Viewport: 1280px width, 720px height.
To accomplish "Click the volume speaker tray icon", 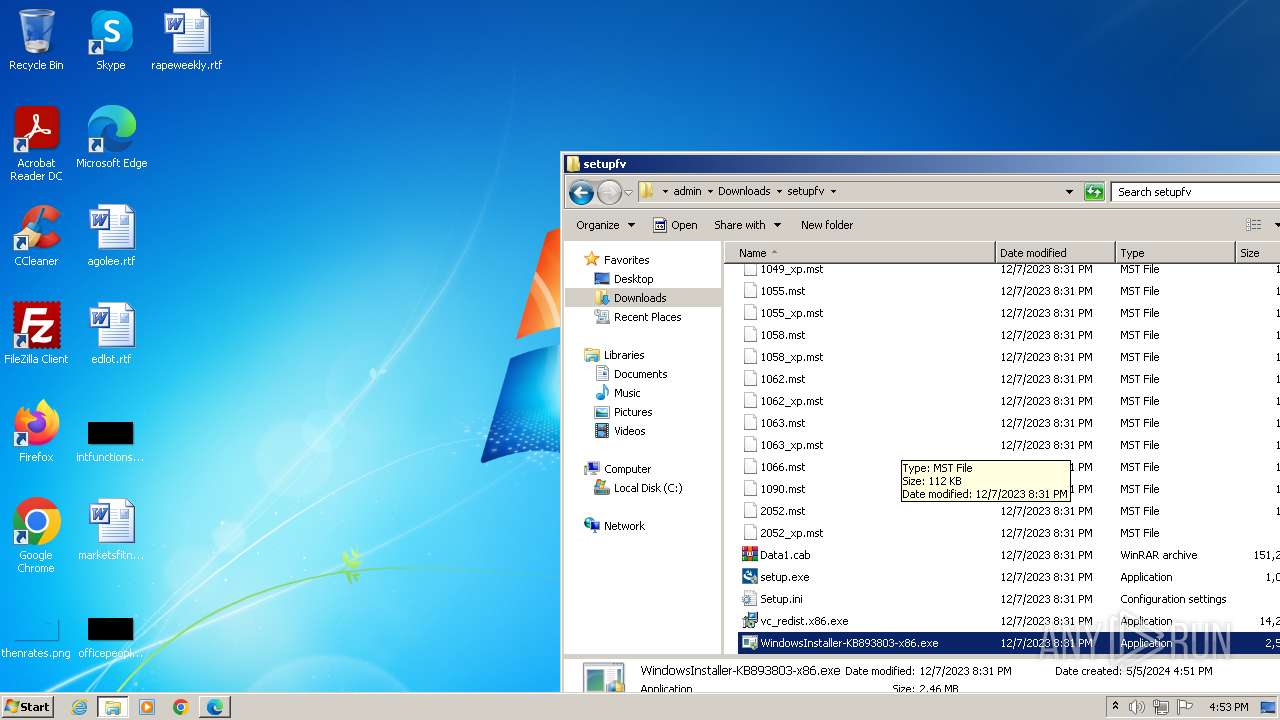I will click(x=1137, y=707).
